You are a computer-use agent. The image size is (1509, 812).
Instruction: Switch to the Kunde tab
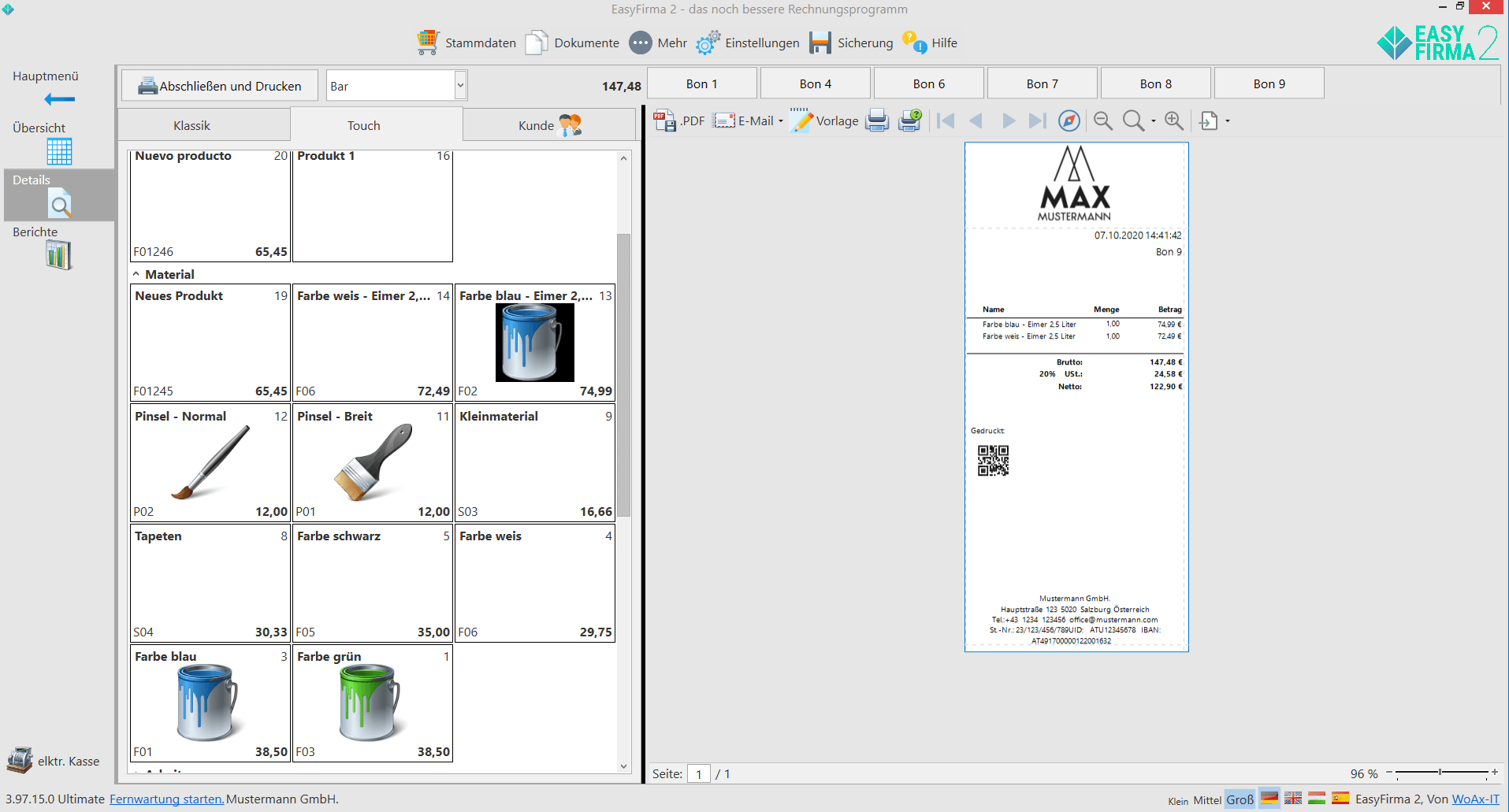tap(549, 125)
